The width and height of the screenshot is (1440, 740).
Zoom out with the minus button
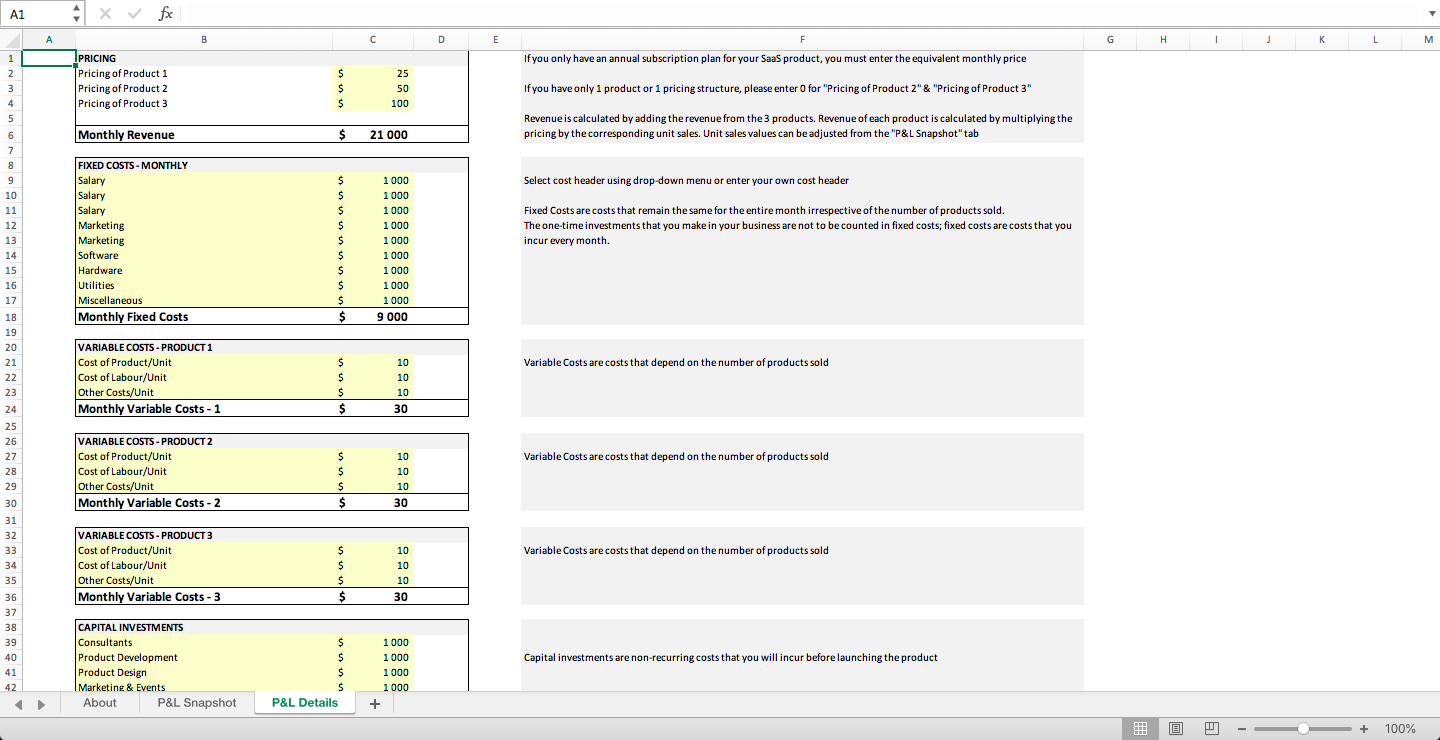click(x=1242, y=728)
